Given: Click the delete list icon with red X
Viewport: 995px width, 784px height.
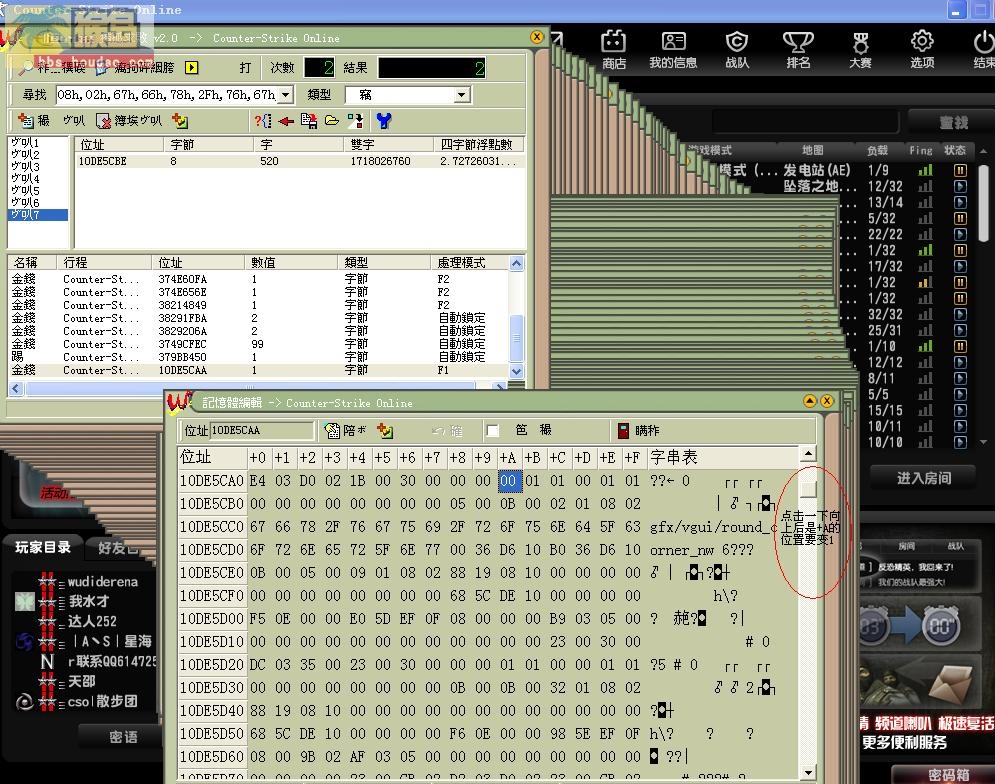Looking at the screenshot, I should coord(103,121).
